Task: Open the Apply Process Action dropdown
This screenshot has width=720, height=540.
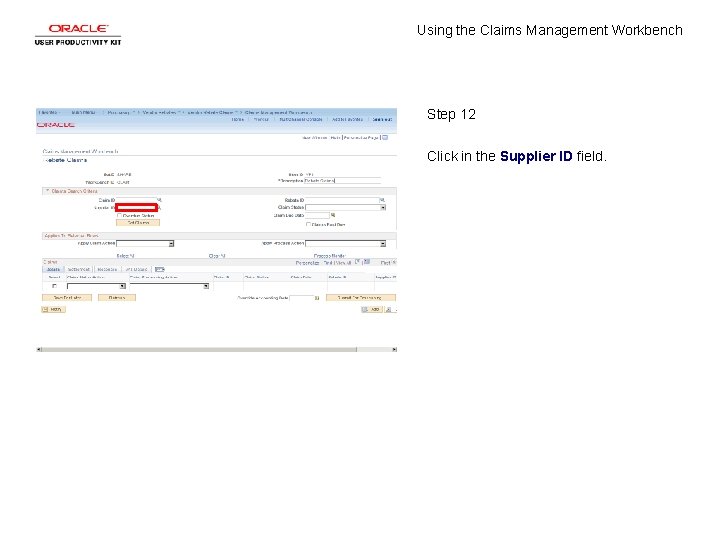Action: click(345, 243)
